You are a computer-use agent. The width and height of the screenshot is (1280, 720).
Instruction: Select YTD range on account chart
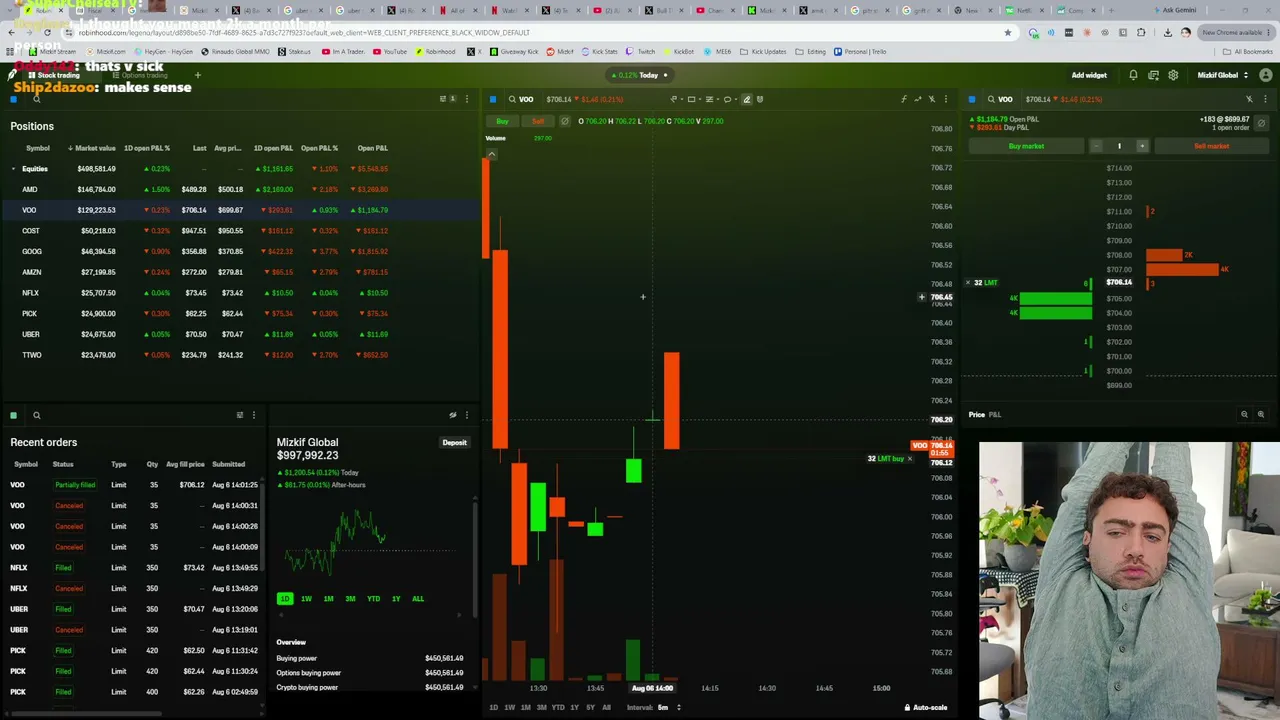pyautogui.click(x=373, y=598)
